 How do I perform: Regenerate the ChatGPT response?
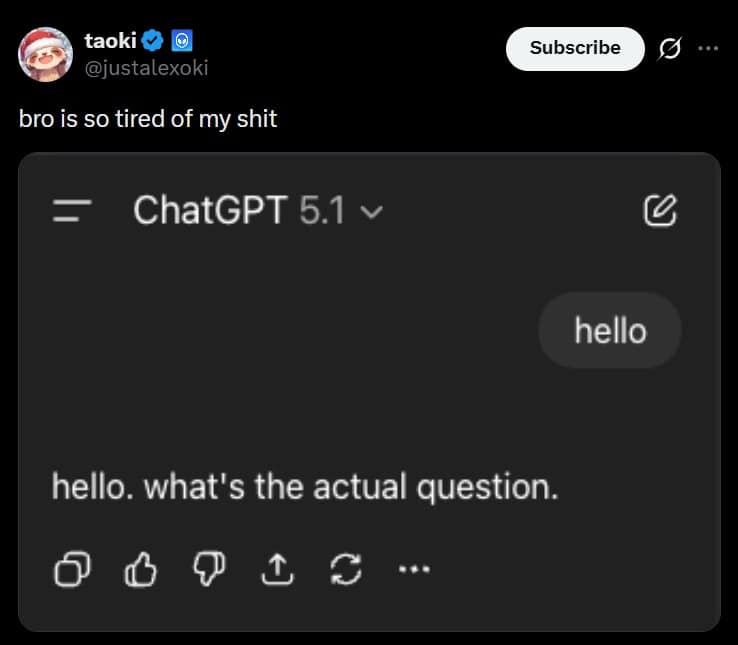344,568
